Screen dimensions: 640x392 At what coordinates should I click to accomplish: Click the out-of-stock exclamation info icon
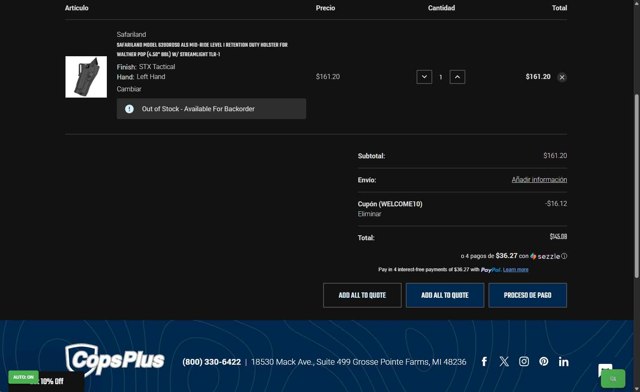tap(129, 109)
